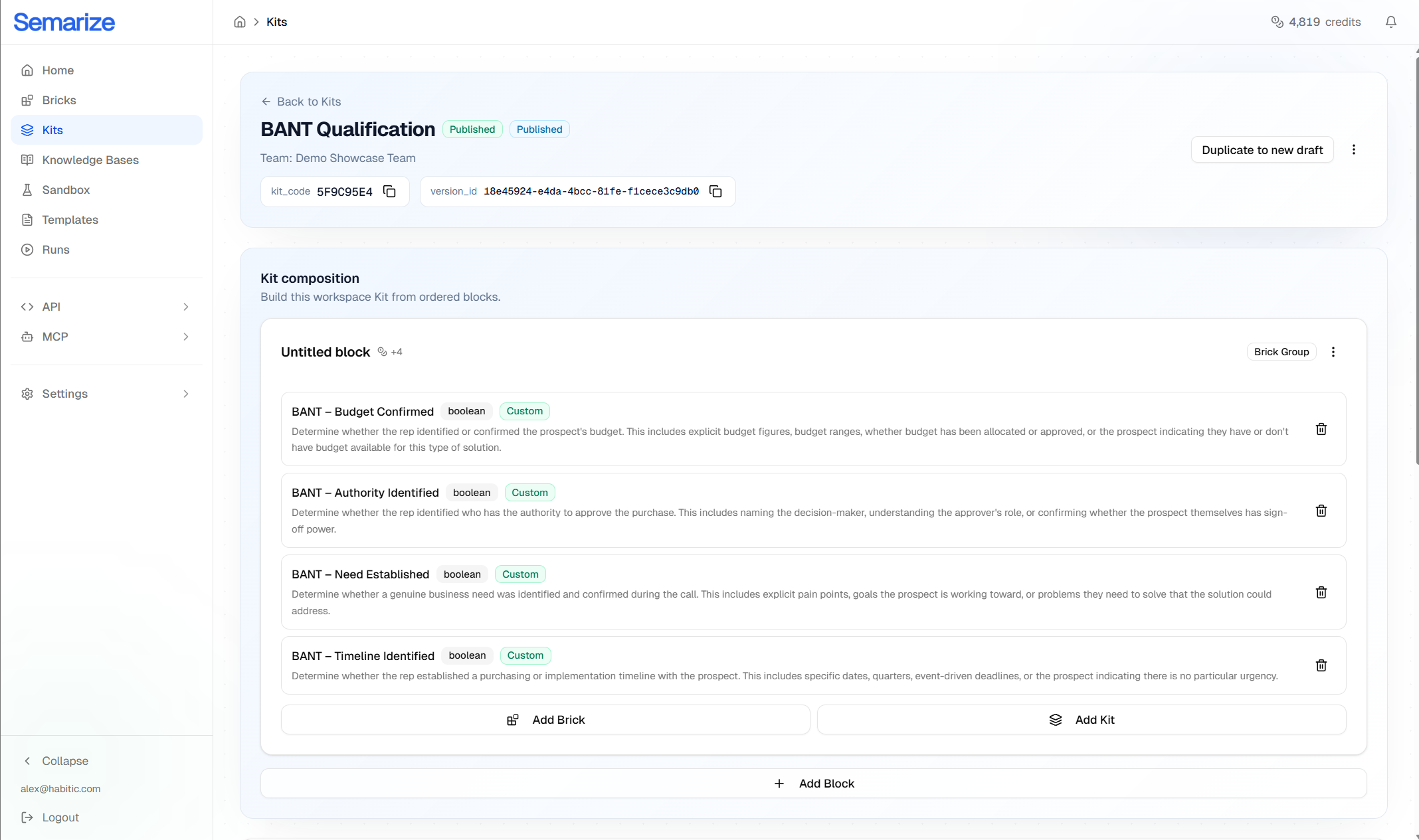The width and height of the screenshot is (1419, 840).
Task: Click the Logout icon
Action: pos(27,817)
